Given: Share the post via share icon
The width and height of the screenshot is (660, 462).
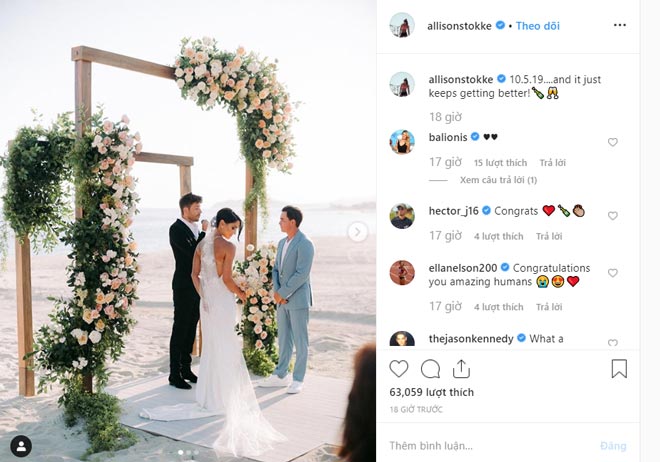Looking at the screenshot, I should [461, 369].
